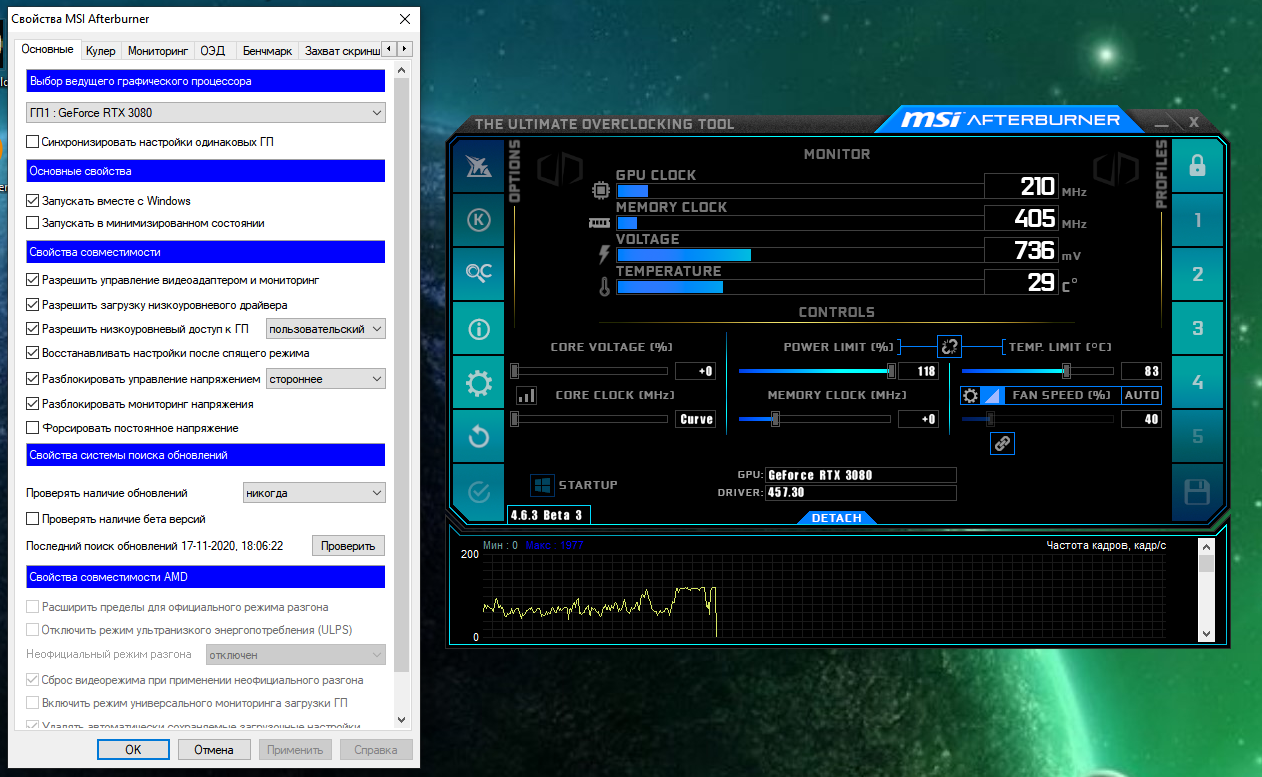The height and width of the screenshot is (777, 1262).
Task: Click the core clock 'Curve' field
Action: click(x=696, y=419)
